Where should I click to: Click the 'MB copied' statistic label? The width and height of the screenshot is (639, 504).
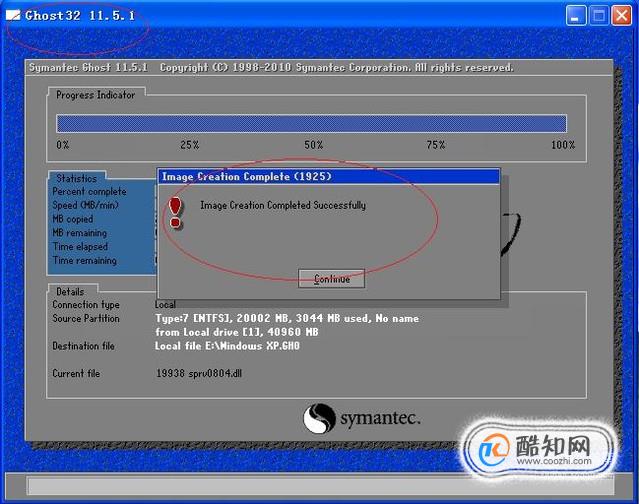click(x=73, y=219)
